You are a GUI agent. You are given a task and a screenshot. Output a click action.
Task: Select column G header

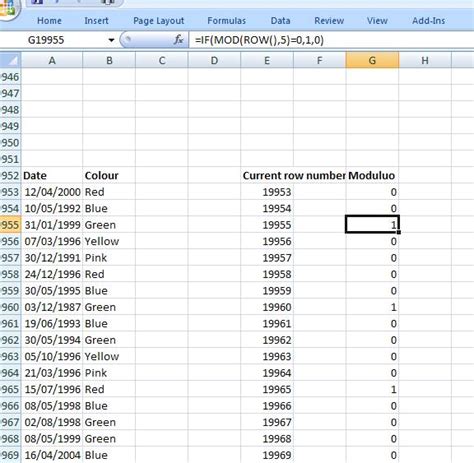[372, 60]
